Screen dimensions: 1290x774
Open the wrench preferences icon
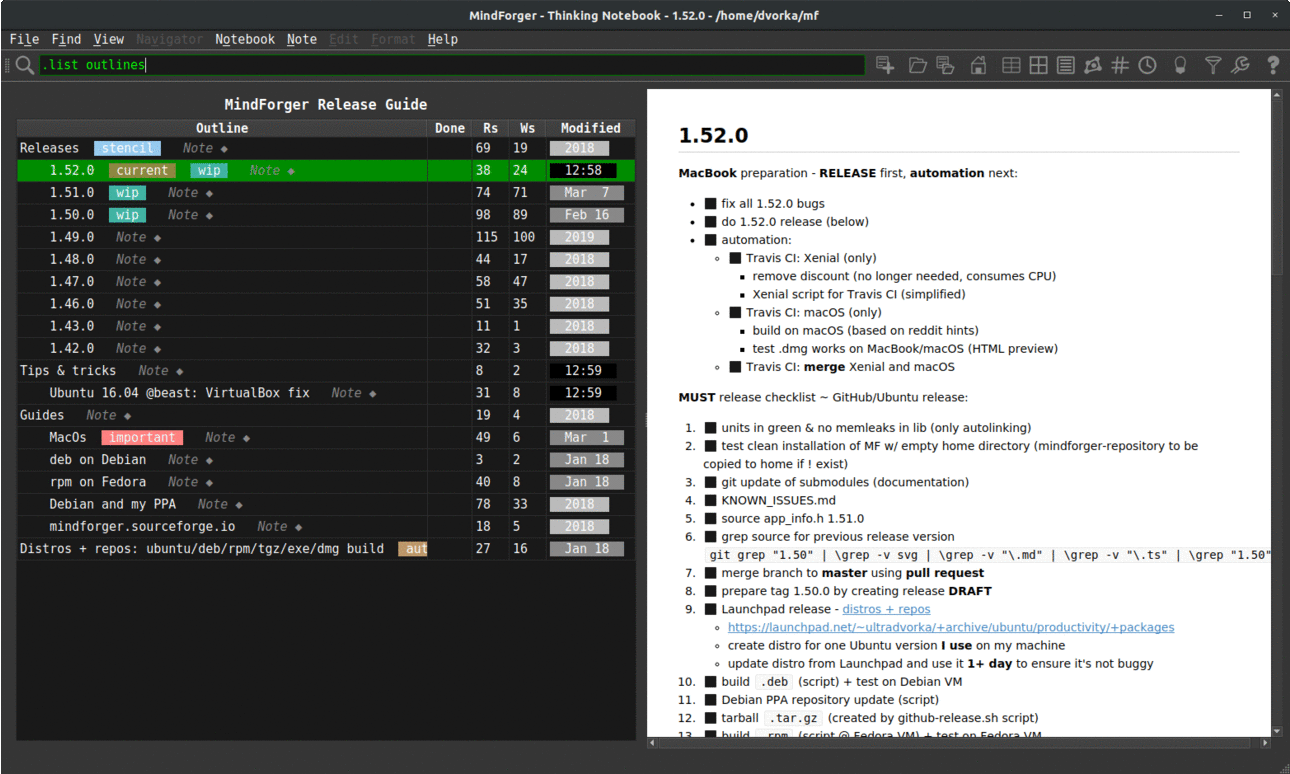pos(1240,65)
